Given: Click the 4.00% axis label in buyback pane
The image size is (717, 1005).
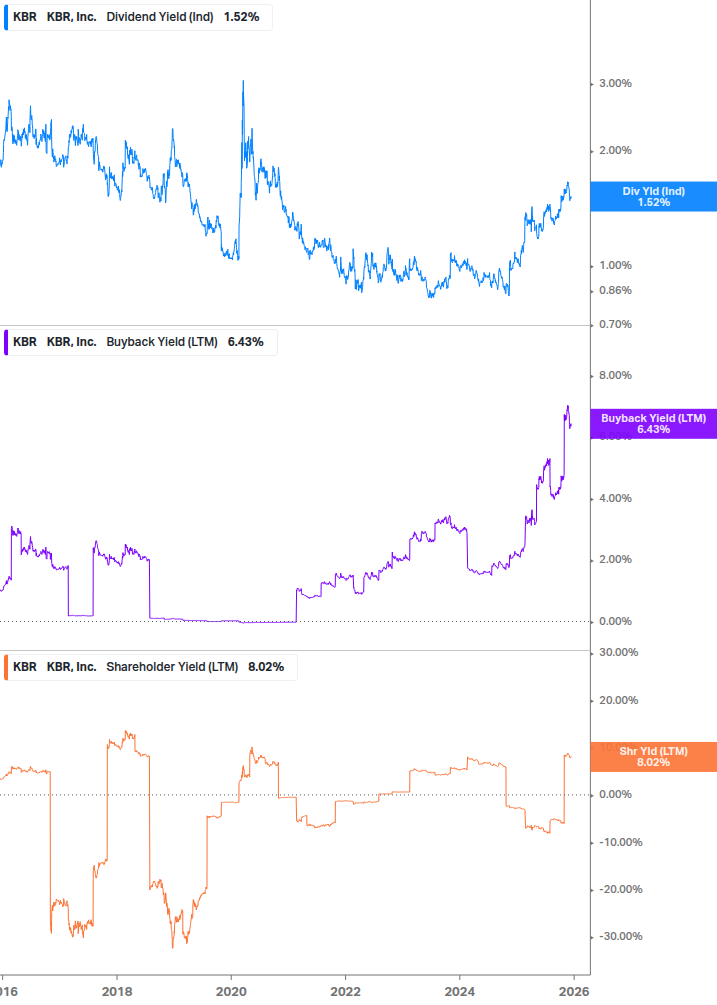Looking at the screenshot, I should point(615,498).
